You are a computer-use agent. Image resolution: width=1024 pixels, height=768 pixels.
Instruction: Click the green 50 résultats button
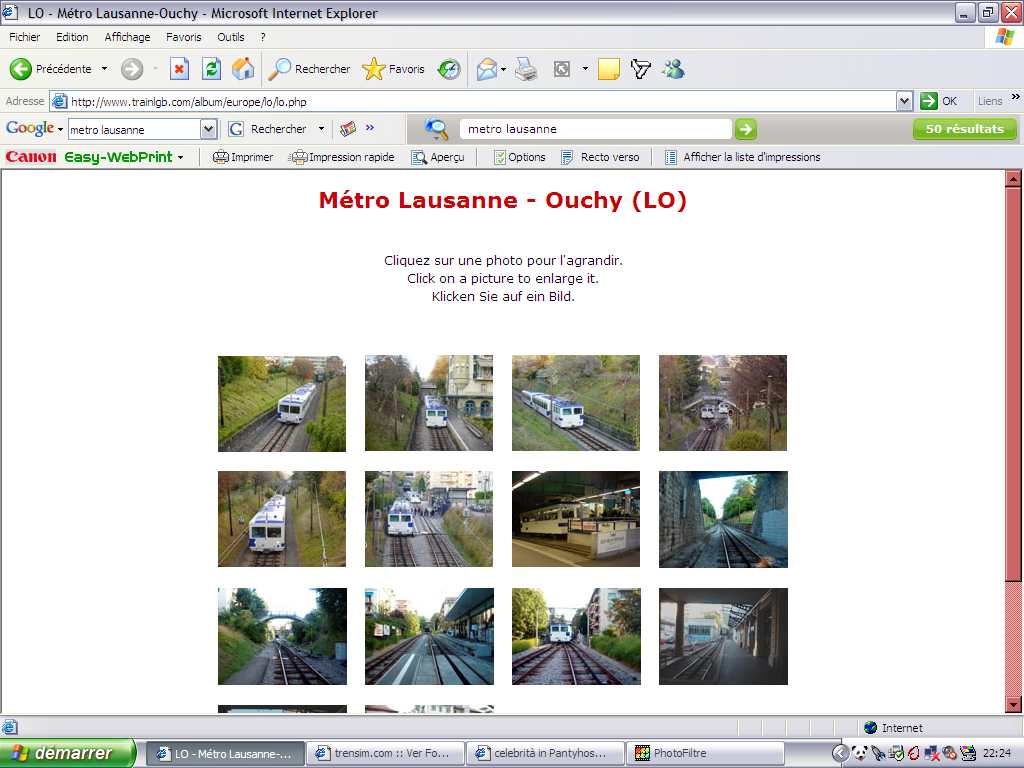coord(963,128)
